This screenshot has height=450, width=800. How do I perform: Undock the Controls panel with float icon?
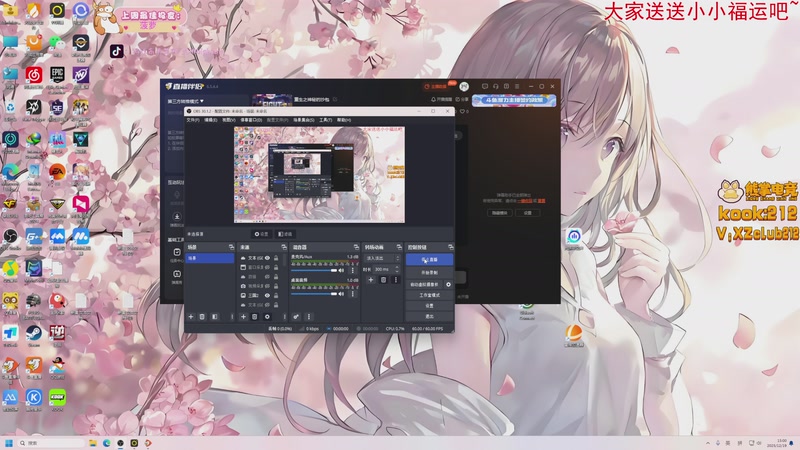tap(450, 247)
